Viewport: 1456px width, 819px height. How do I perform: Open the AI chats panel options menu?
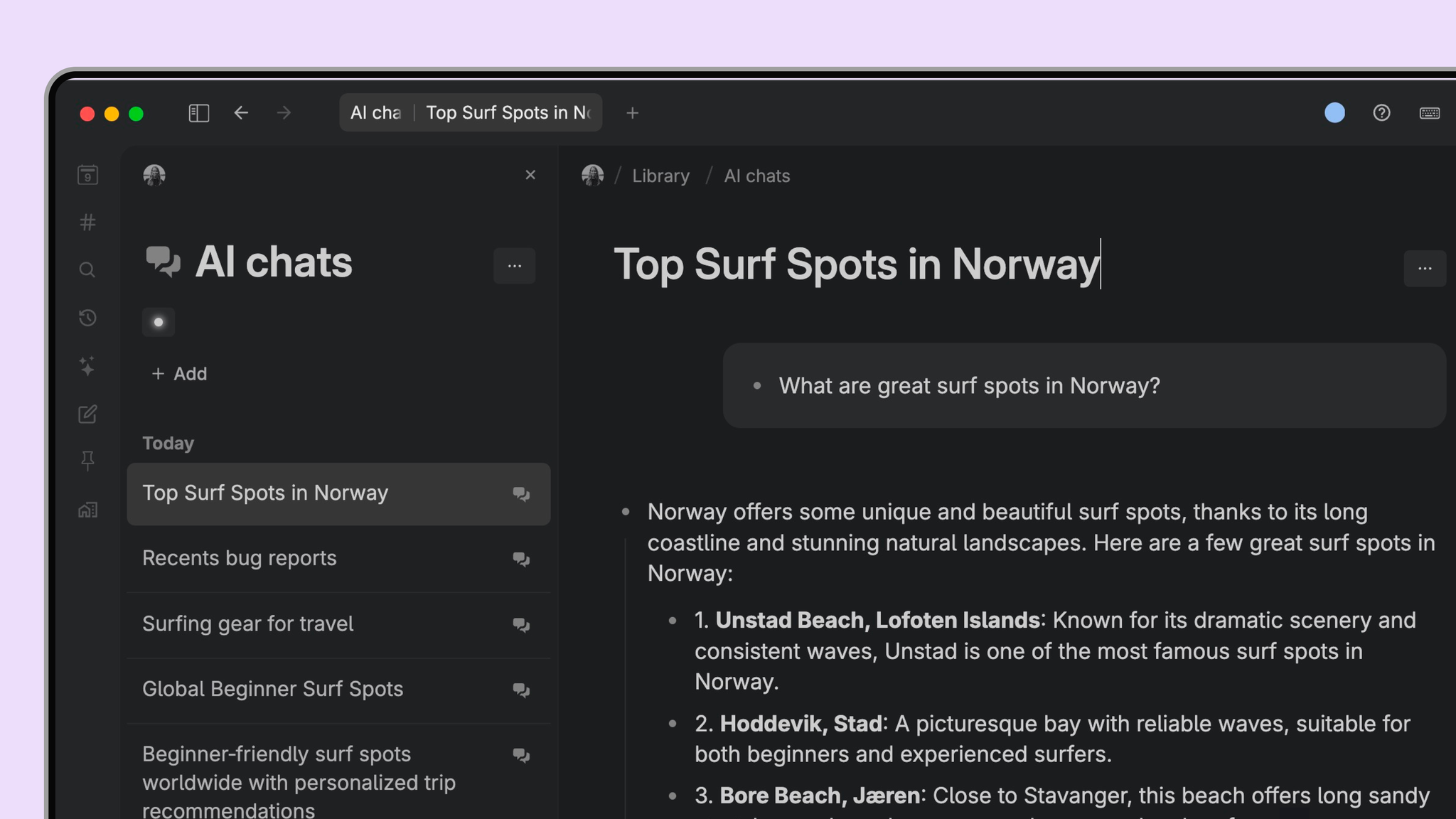(514, 266)
